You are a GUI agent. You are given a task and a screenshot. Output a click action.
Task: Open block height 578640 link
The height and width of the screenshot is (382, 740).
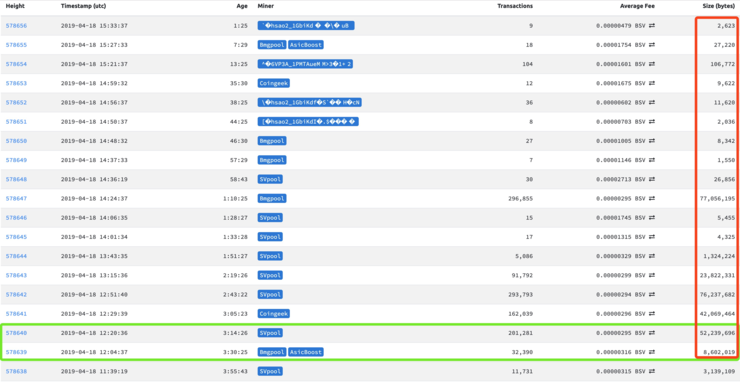[x=16, y=333]
